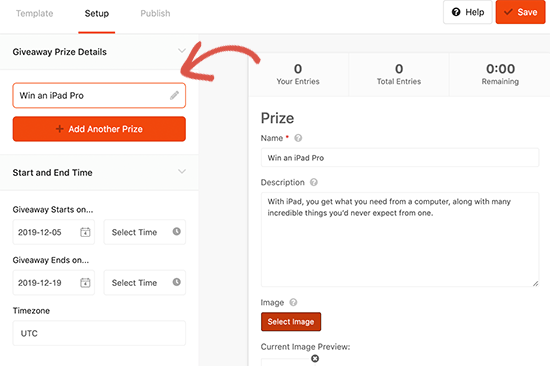Open the Help button
Image resolution: width=550 pixels, height=366 pixels.
coord(468,12)
